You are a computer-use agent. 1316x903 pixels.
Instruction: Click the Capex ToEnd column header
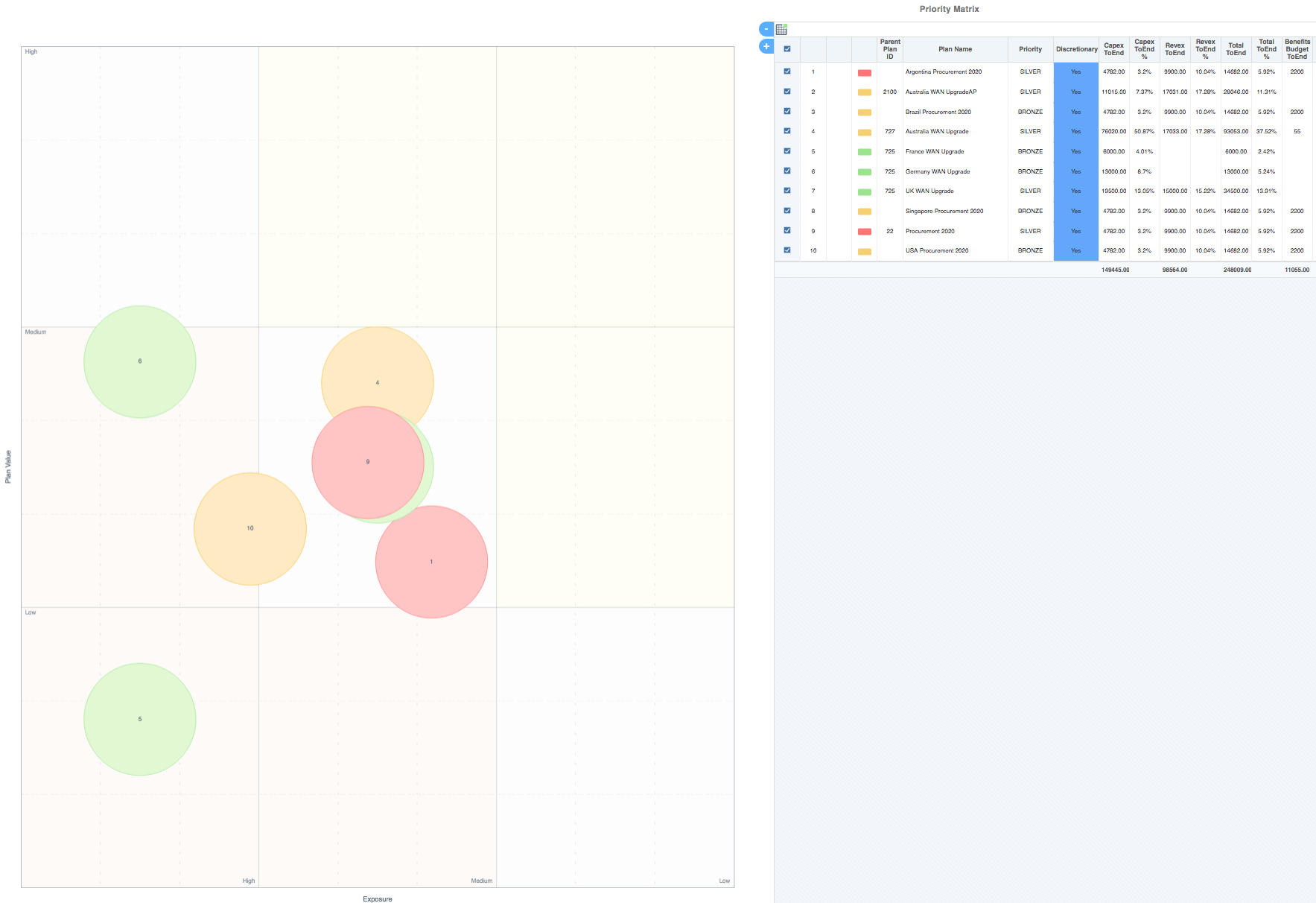click(x=1114, y=49)
